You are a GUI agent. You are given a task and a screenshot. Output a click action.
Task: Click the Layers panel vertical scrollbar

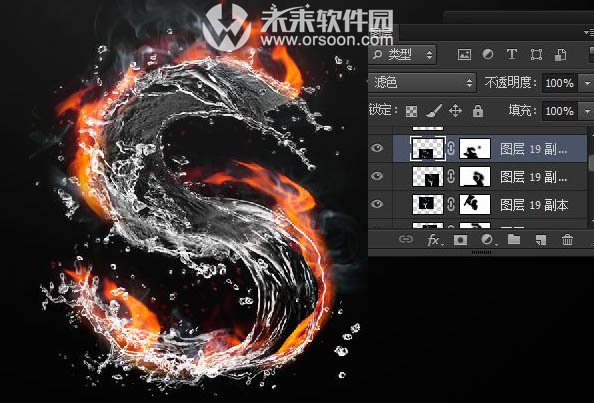tap(591, 163)
